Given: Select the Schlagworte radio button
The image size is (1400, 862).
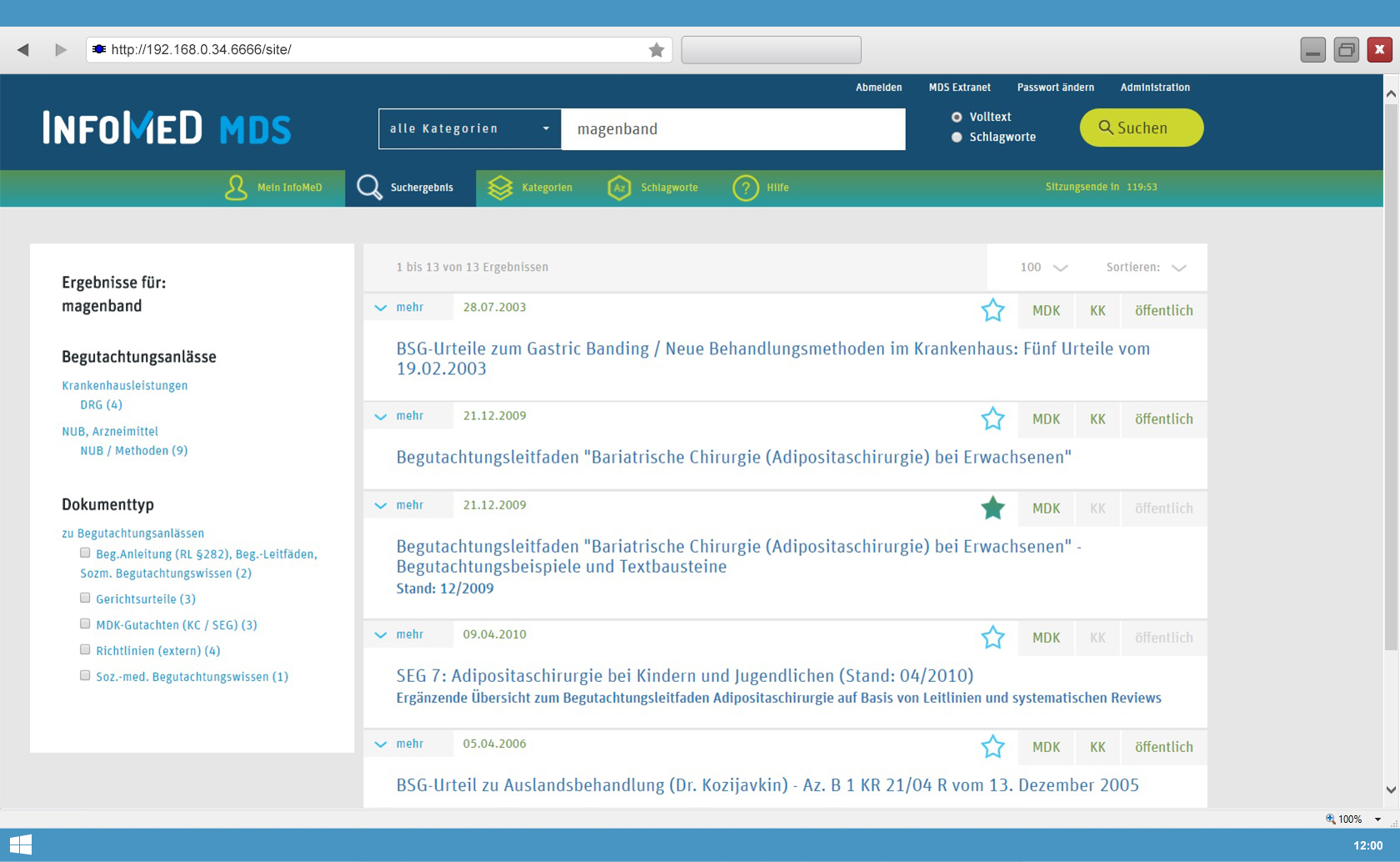Looking at the screenshot, I should coord(957,138).
